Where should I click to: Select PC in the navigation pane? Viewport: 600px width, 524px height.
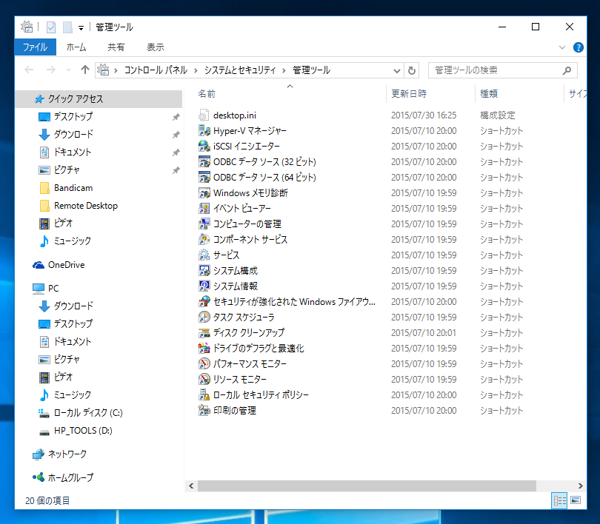click(x=46, y=288)
